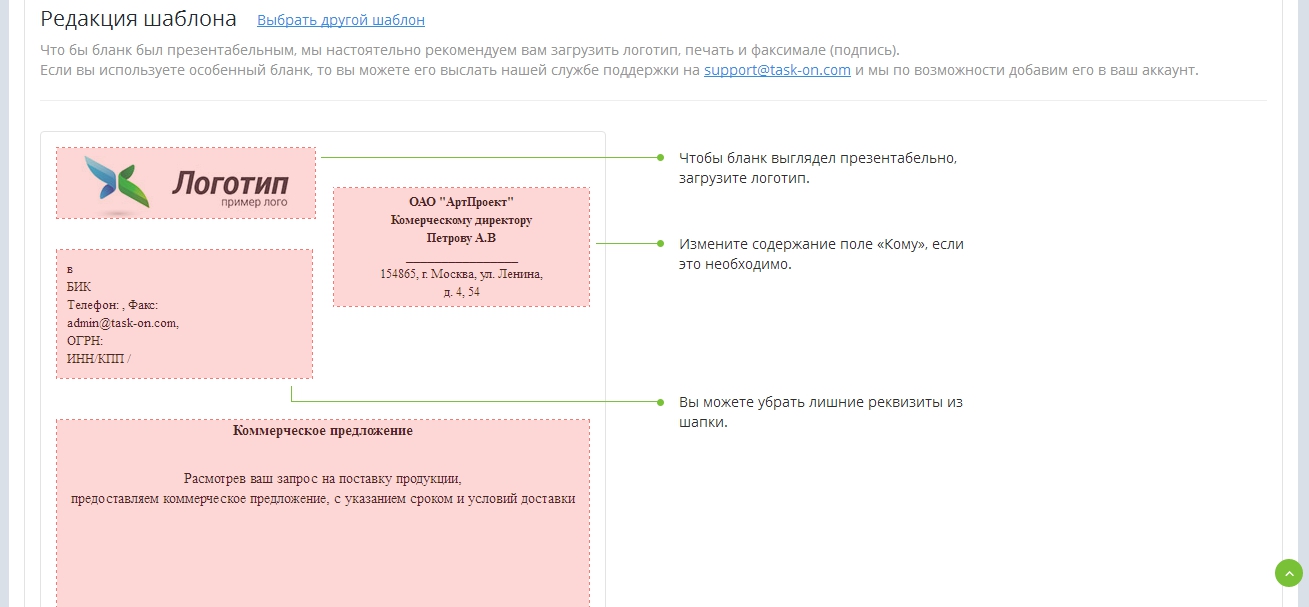Click the green scroll-to-top arrow button
The height and width of the screenshot is (607, 1309).
click(1289, 573)
